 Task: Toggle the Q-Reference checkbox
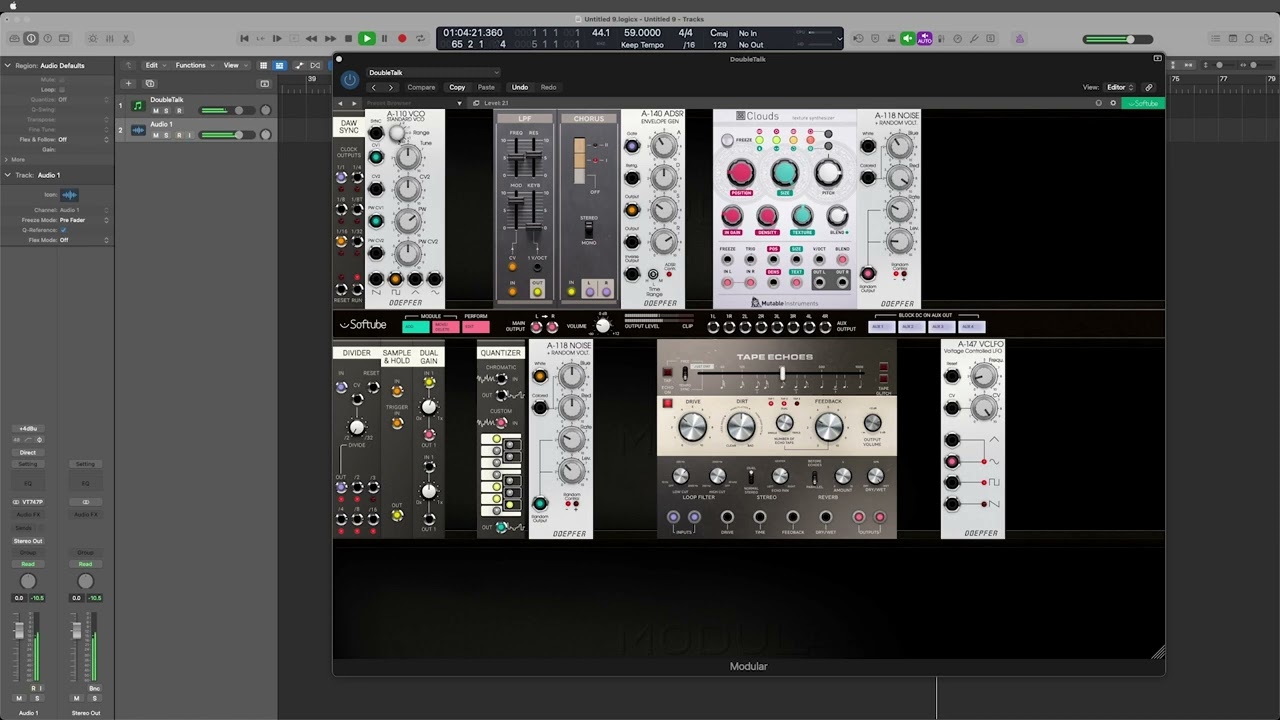pos(62,230)
